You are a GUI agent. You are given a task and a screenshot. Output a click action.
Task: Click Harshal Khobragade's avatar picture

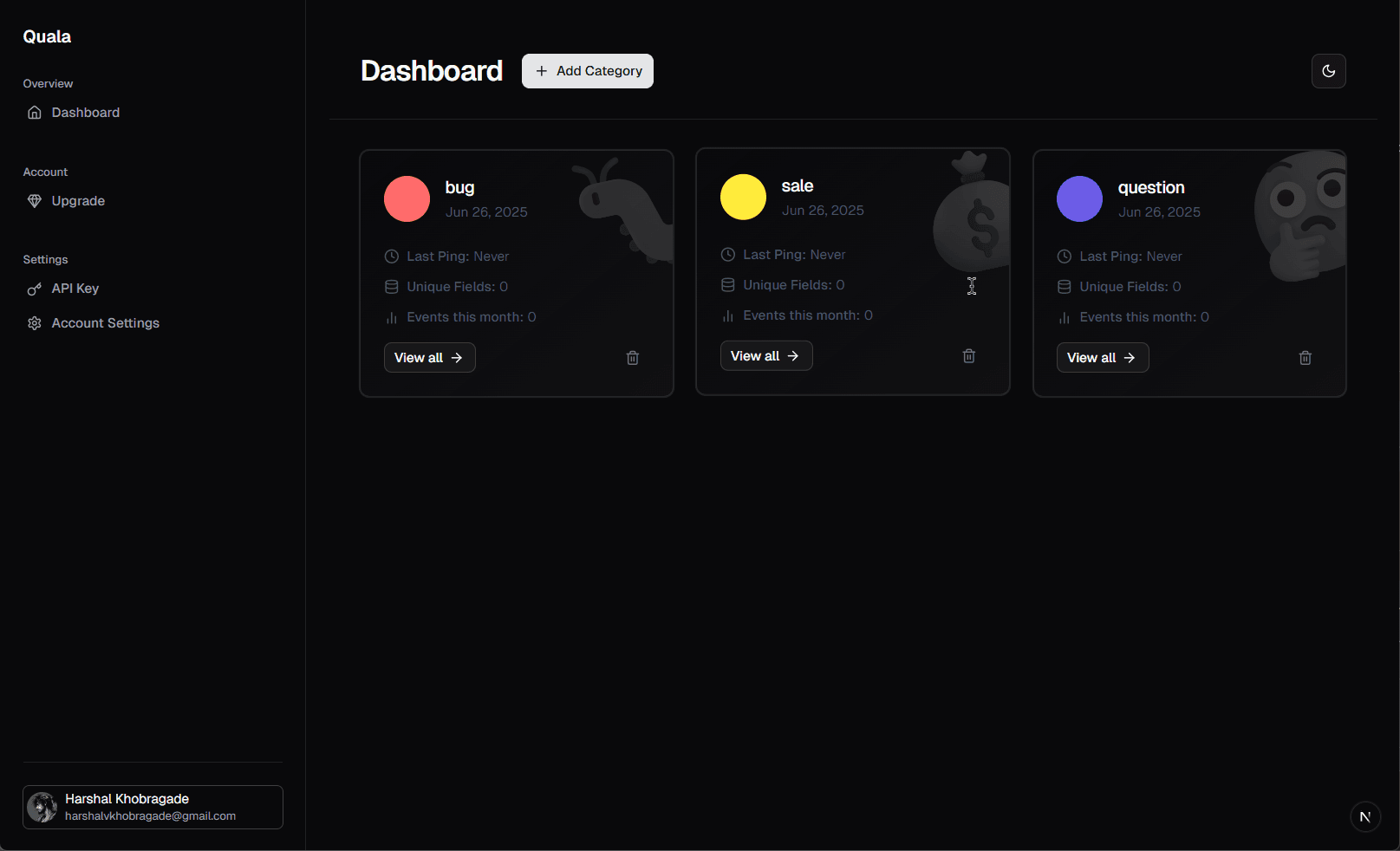[42, 808]
